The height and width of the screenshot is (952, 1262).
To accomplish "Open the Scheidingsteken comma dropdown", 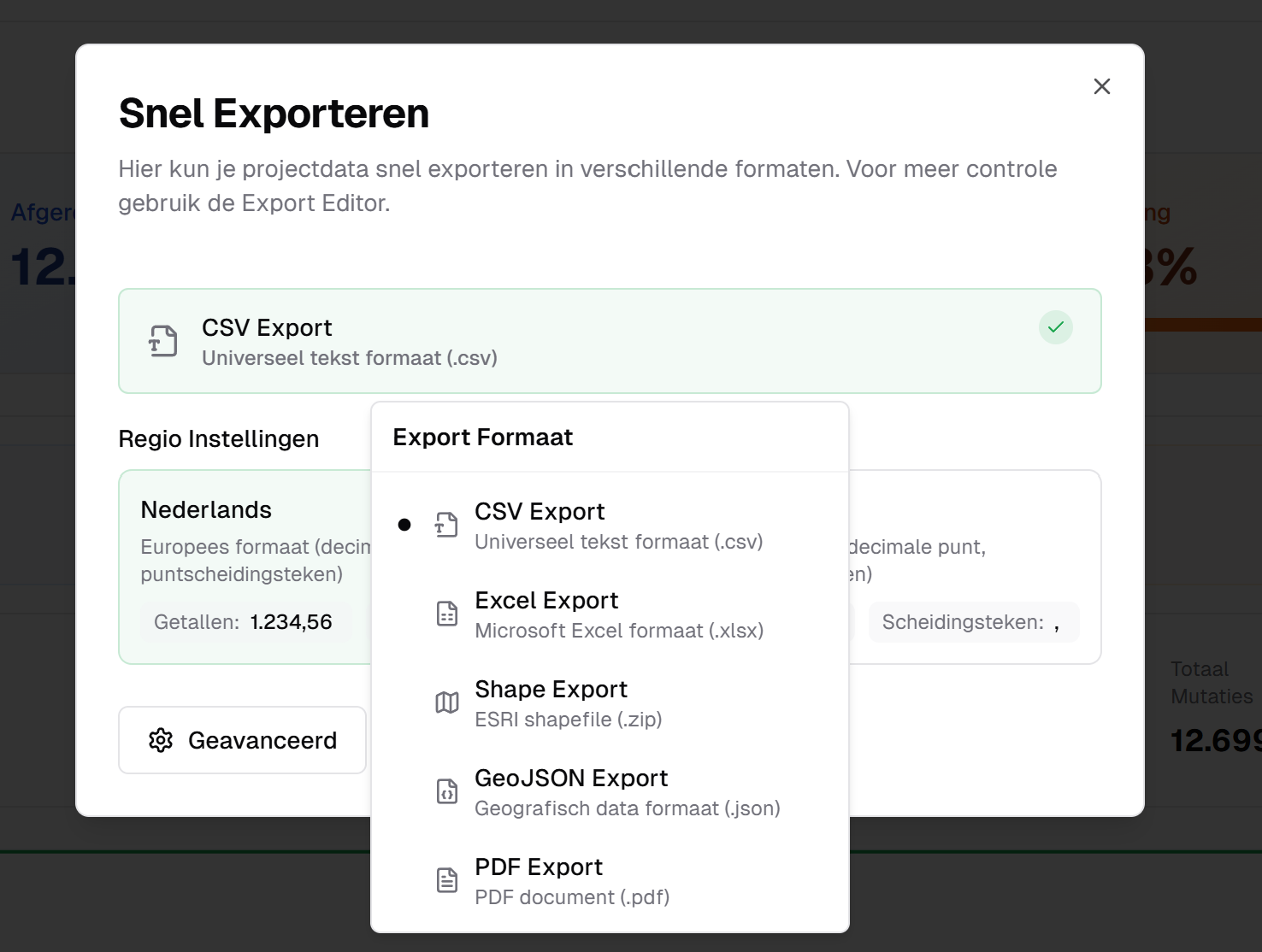I will coord(974,622).
